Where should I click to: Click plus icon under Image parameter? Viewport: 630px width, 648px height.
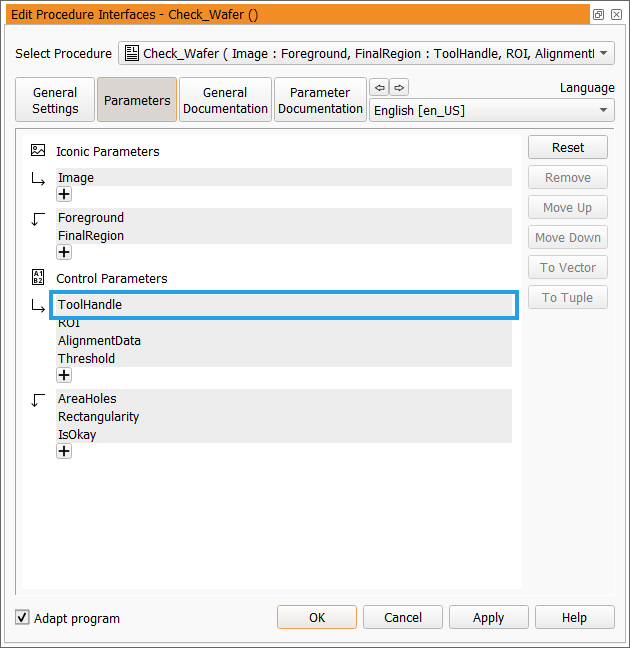coord(64,195)
